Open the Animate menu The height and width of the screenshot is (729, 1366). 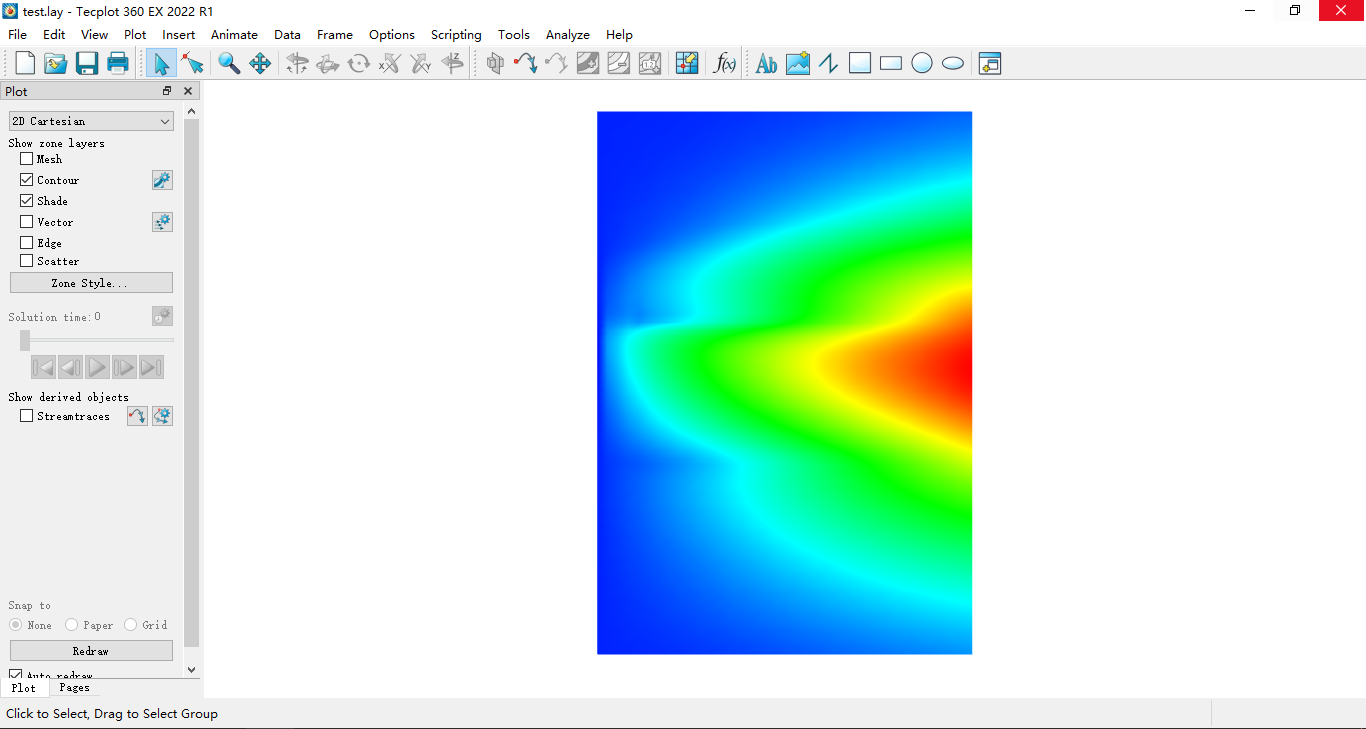click(x=234, y=34)
